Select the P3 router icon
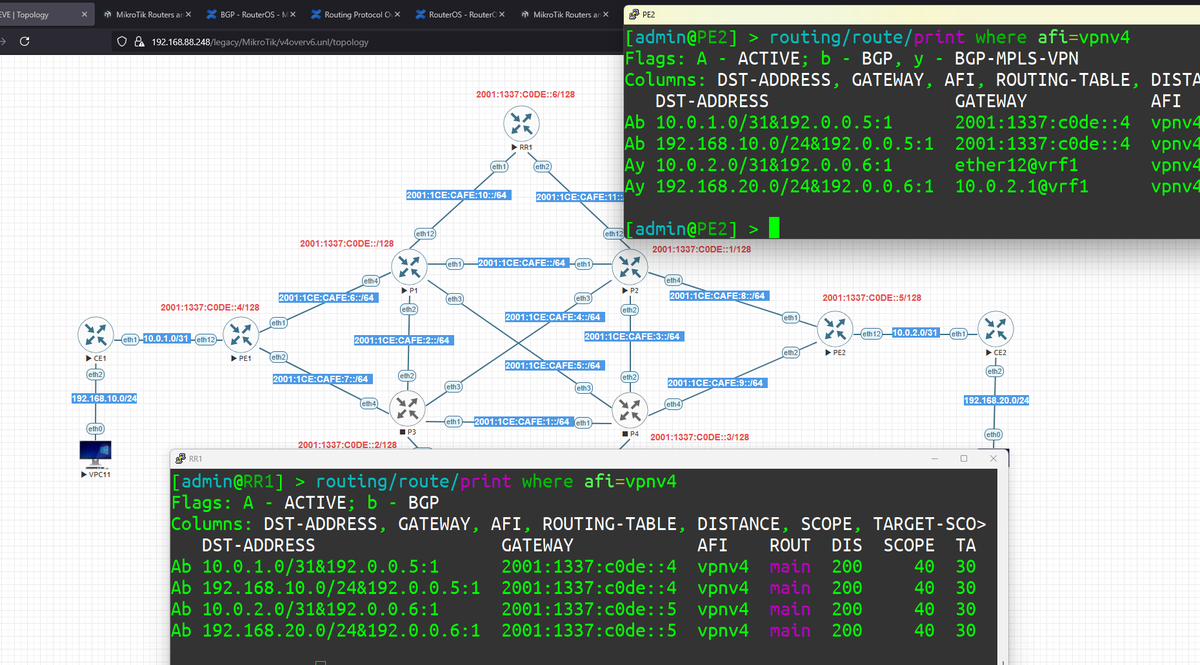 pyautogui.click(x=407, y=407)
